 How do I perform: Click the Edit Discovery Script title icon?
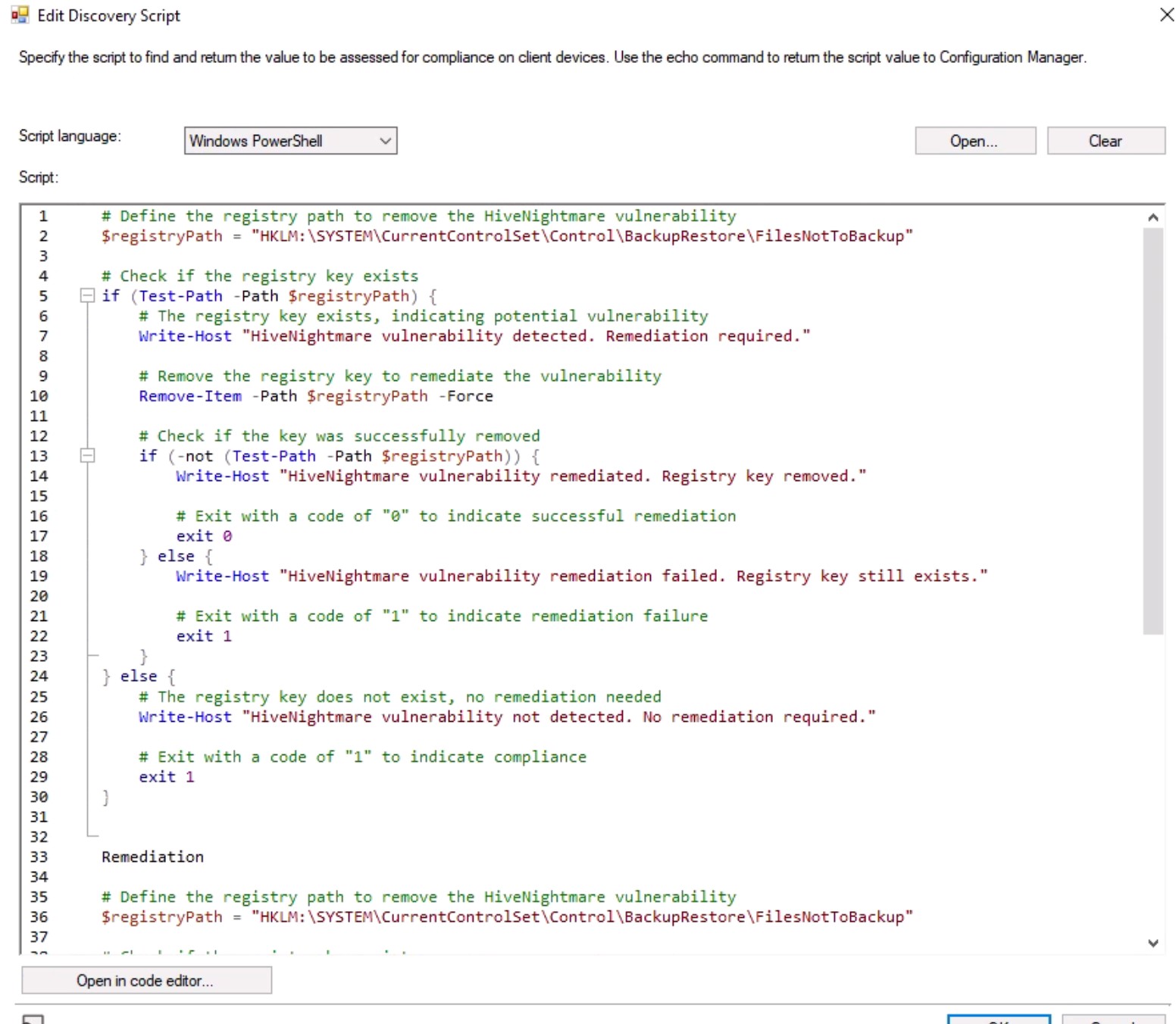coord(20,15)
